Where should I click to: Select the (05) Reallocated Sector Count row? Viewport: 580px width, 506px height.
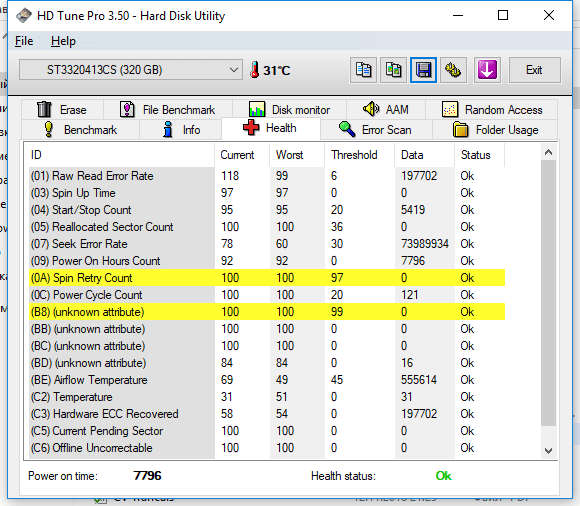click(267, 227)
